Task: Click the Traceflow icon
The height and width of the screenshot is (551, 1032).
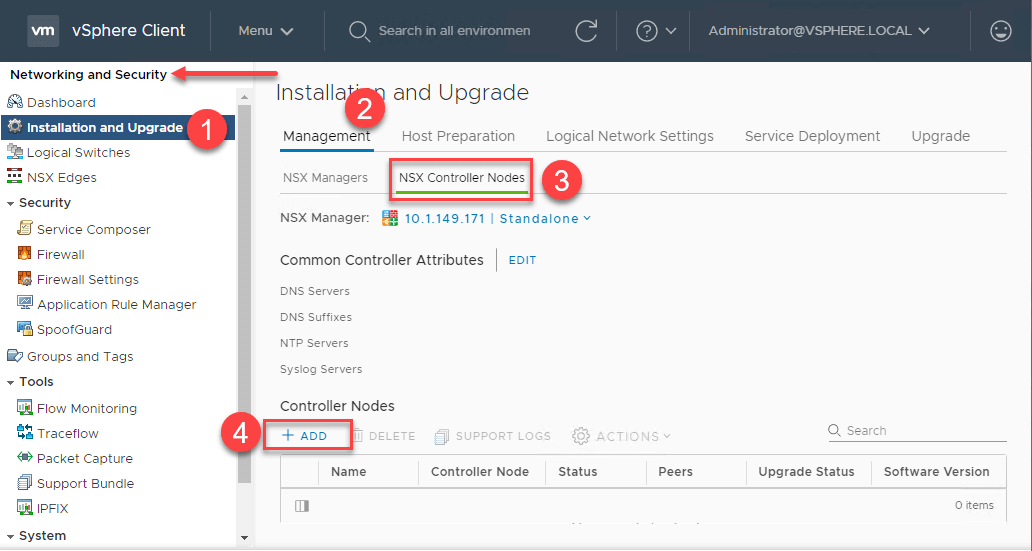Action: coord(24,433)
